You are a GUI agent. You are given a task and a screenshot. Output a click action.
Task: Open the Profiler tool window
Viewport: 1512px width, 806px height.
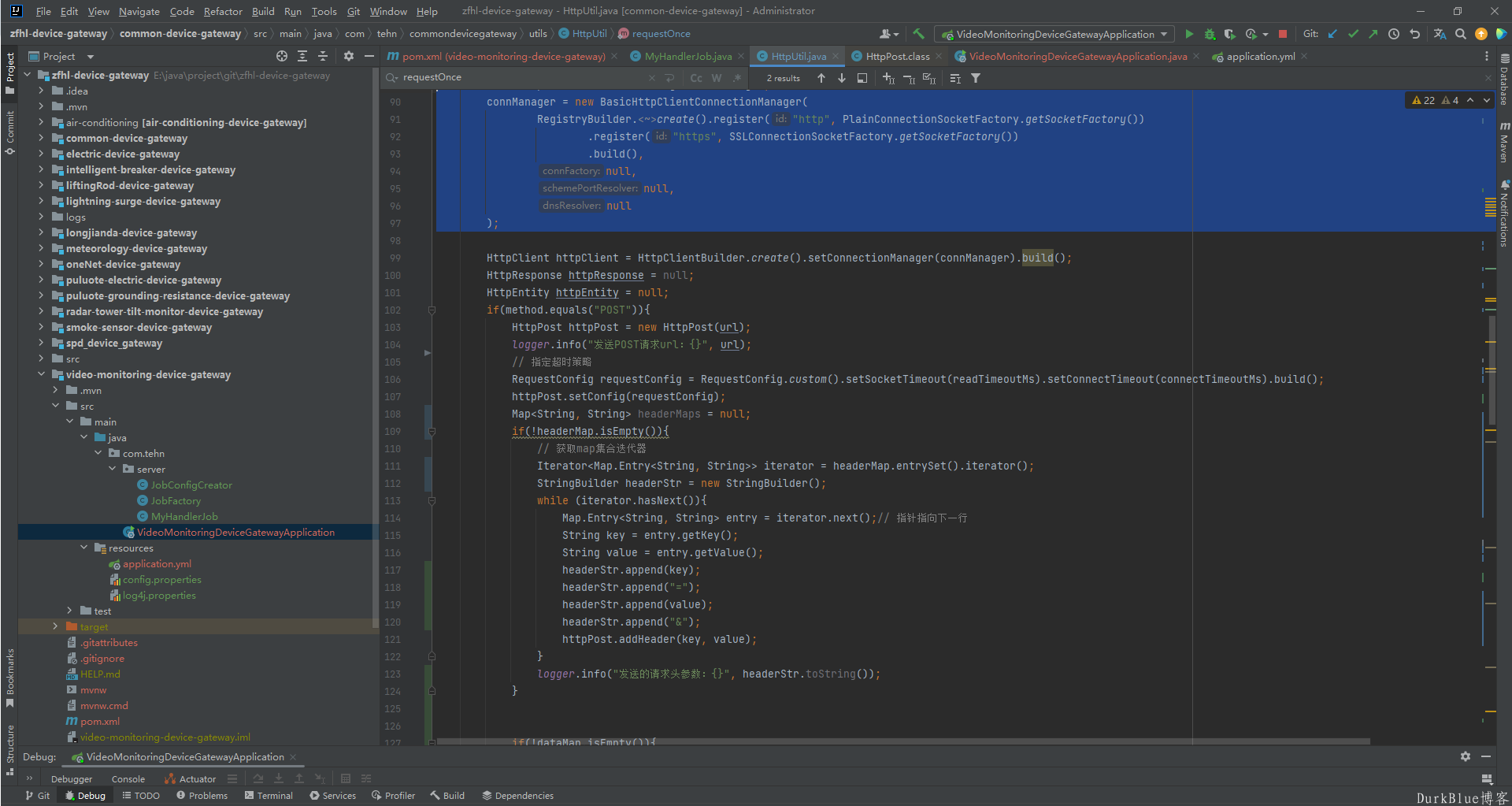(393, 796)
